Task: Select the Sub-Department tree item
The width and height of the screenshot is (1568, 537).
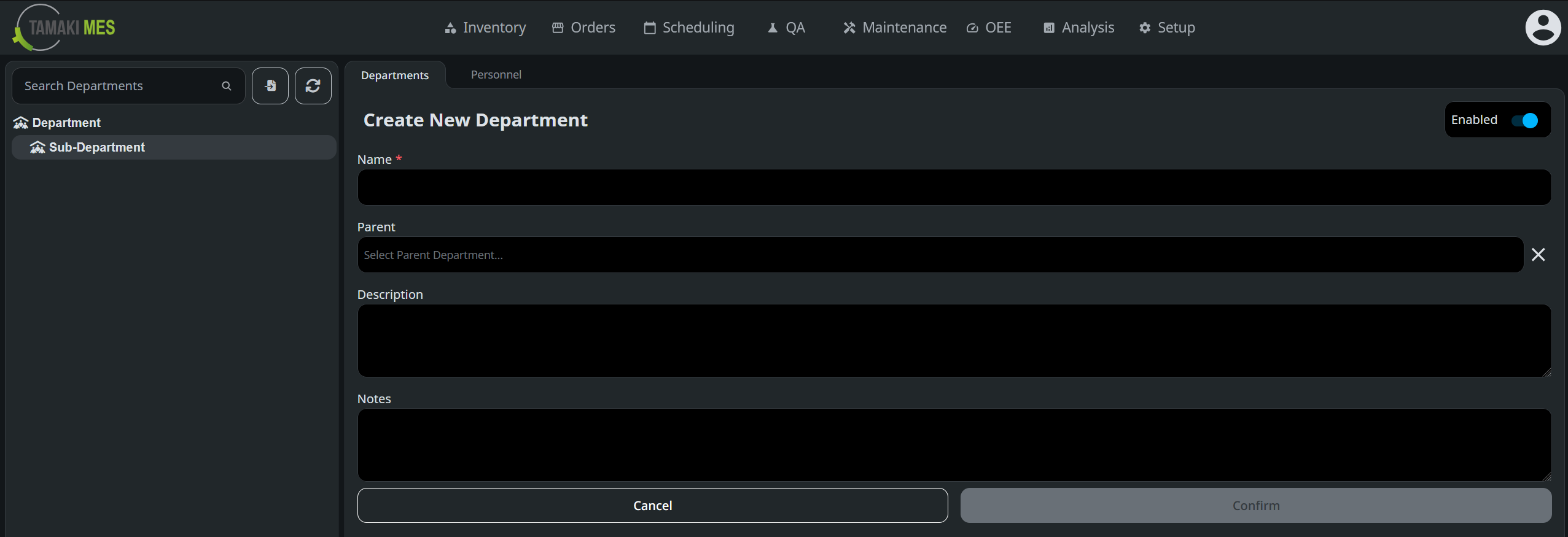Action: coord(97,147)
